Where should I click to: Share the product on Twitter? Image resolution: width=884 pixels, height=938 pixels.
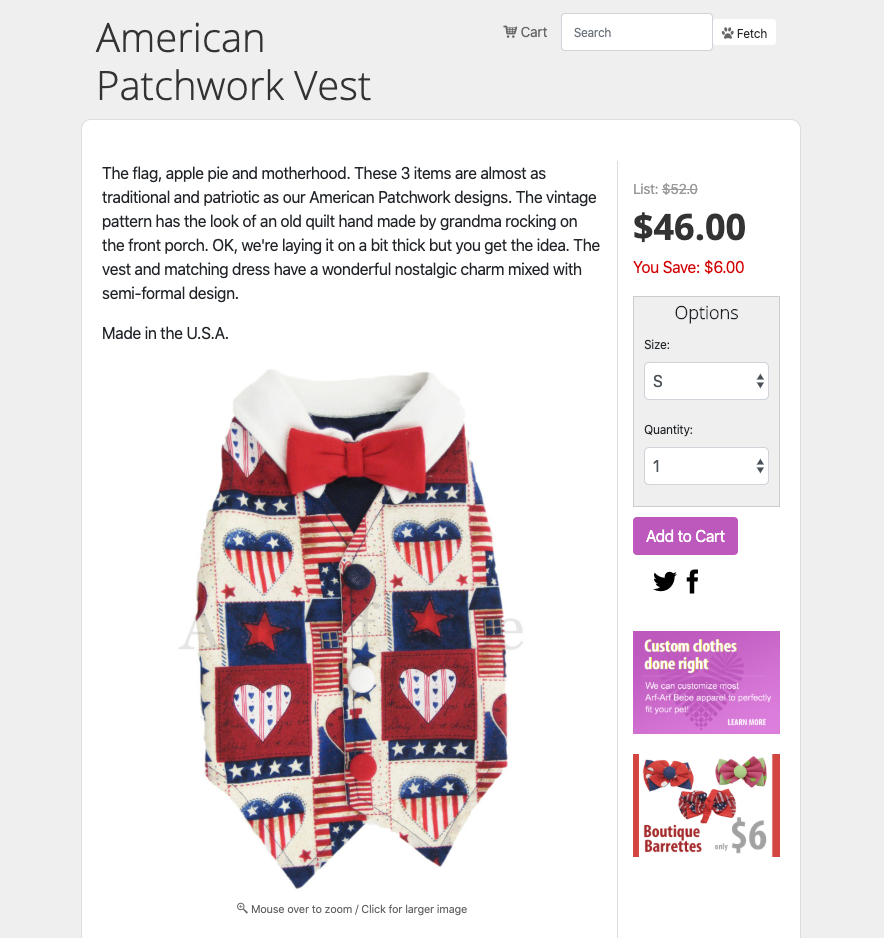[x=664, y=581]
